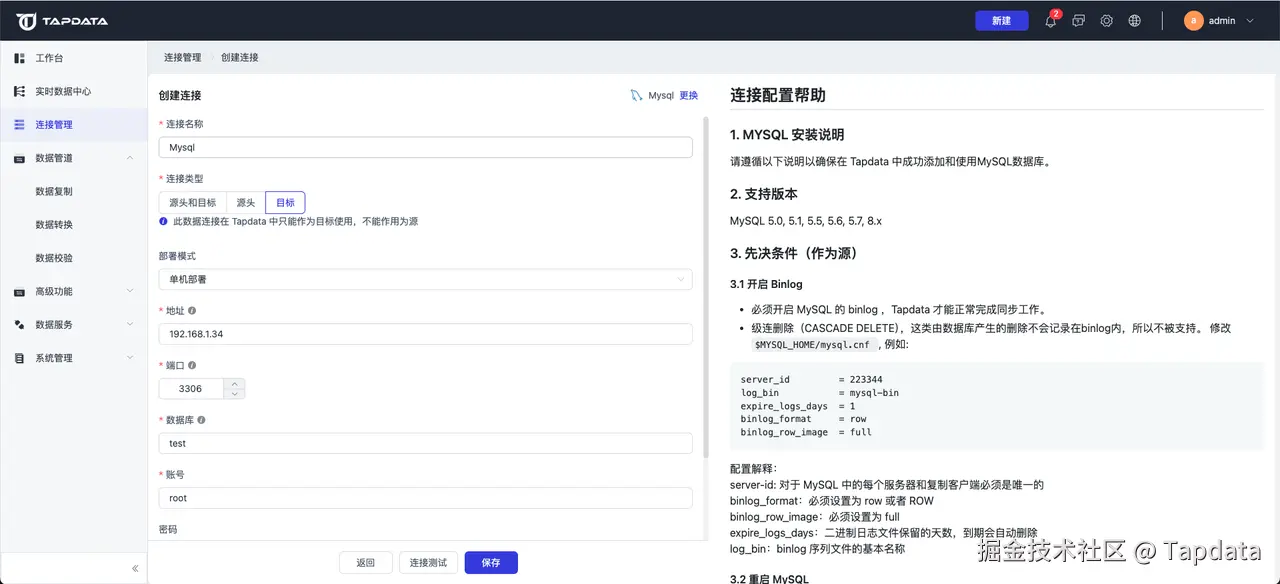
Task: Expand the 高级功能 menu chevron
Action: click(130, 291)
